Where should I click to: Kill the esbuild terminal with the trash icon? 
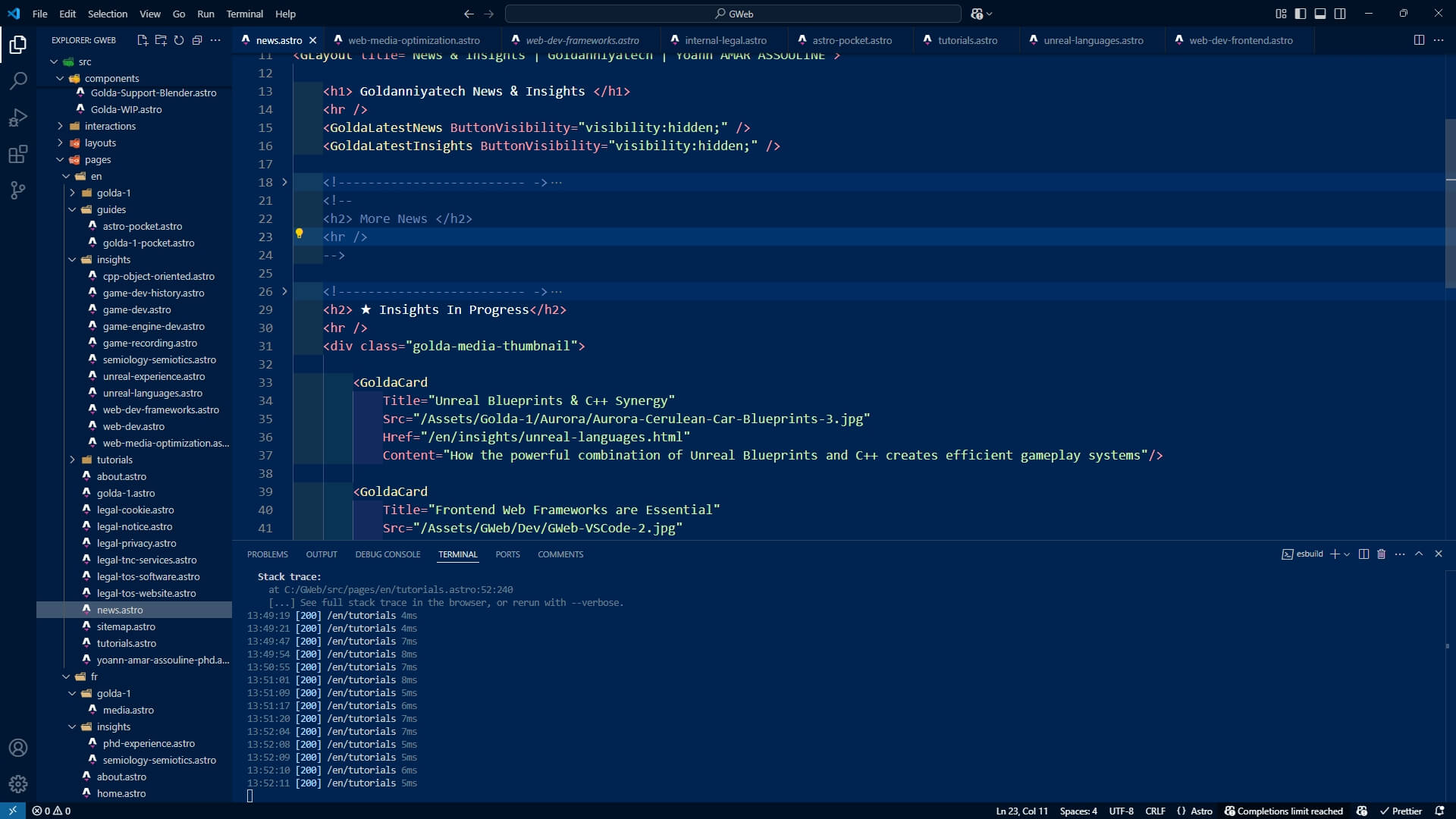(x=1381, y=554)
